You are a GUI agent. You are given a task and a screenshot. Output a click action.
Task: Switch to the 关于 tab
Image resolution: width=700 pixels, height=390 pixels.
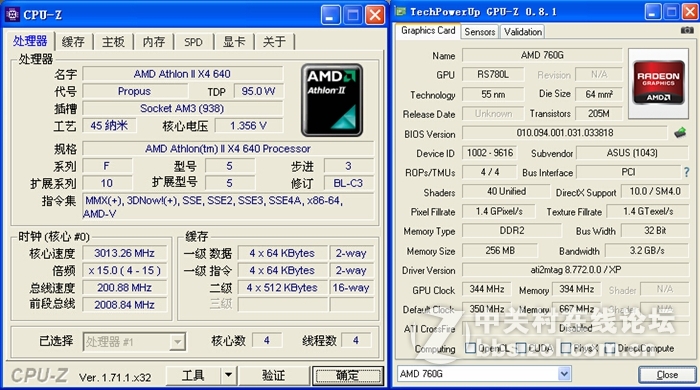click(274, 42)
